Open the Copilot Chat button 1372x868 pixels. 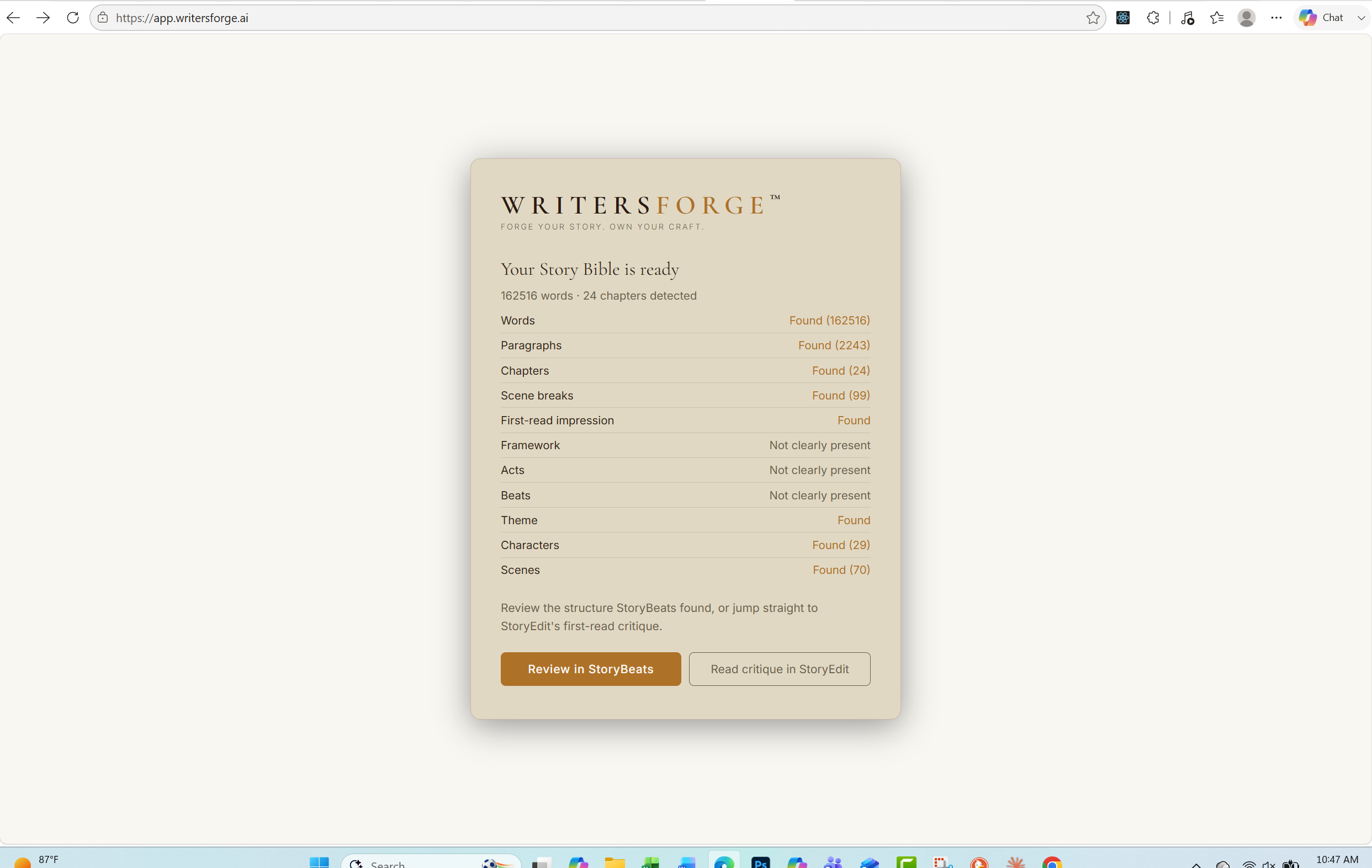[x=1322, y=18]
